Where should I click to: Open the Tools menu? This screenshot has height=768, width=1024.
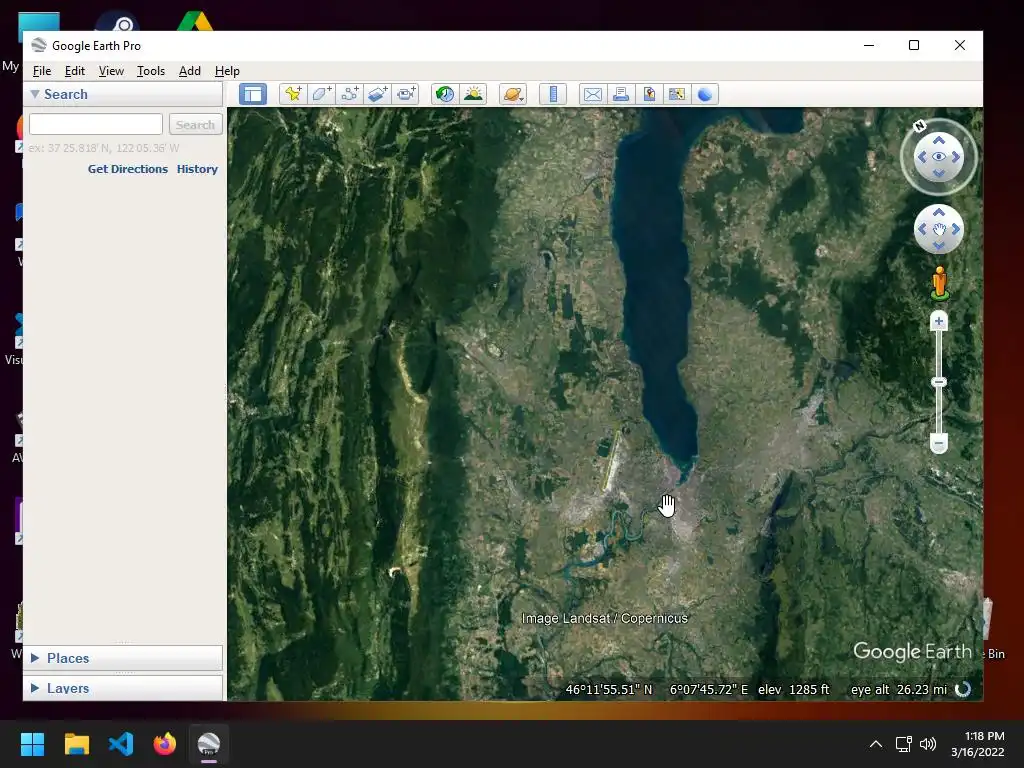pos(151,71)
